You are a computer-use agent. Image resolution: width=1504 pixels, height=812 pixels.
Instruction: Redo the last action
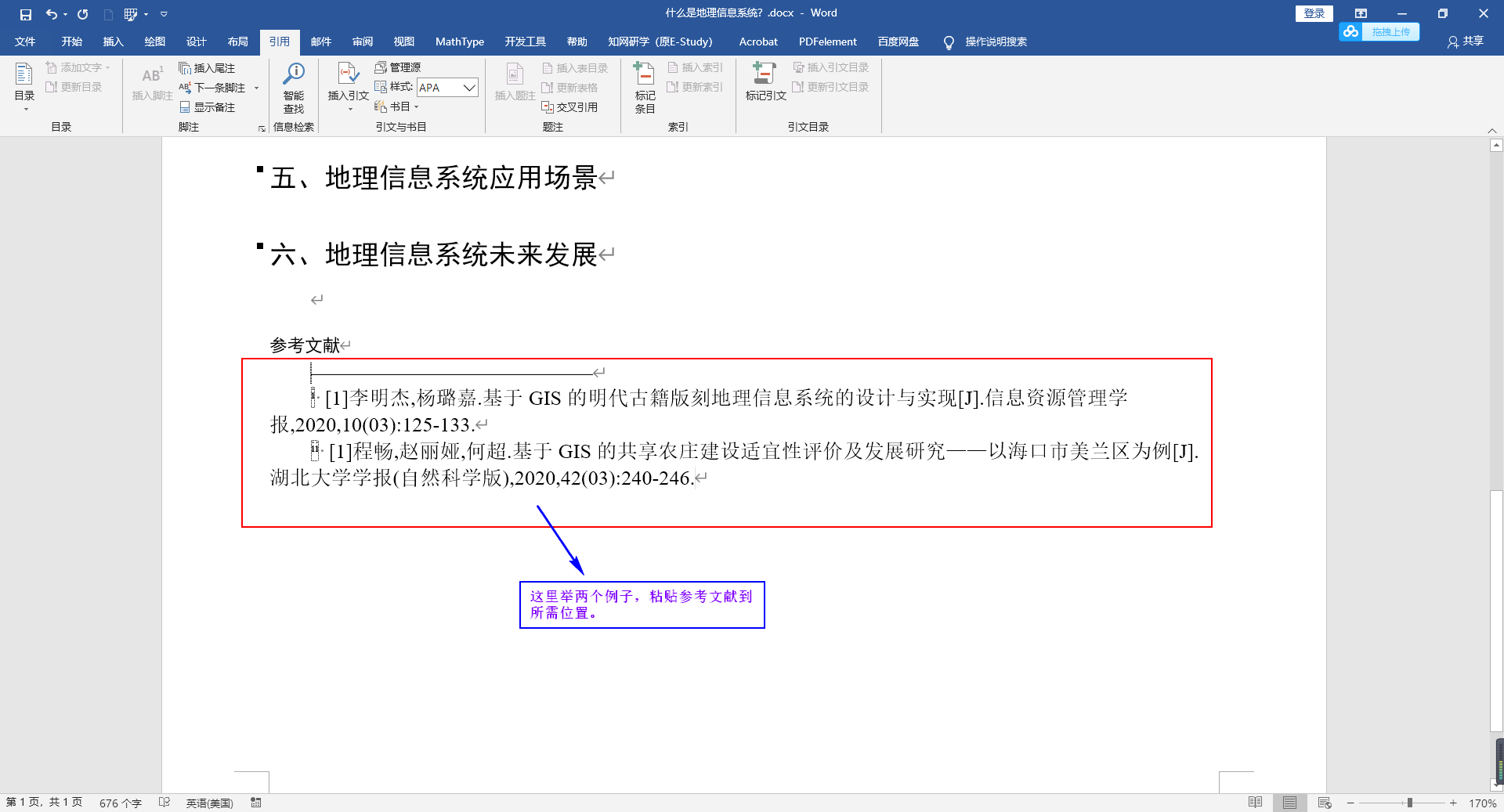coord(82,14)
